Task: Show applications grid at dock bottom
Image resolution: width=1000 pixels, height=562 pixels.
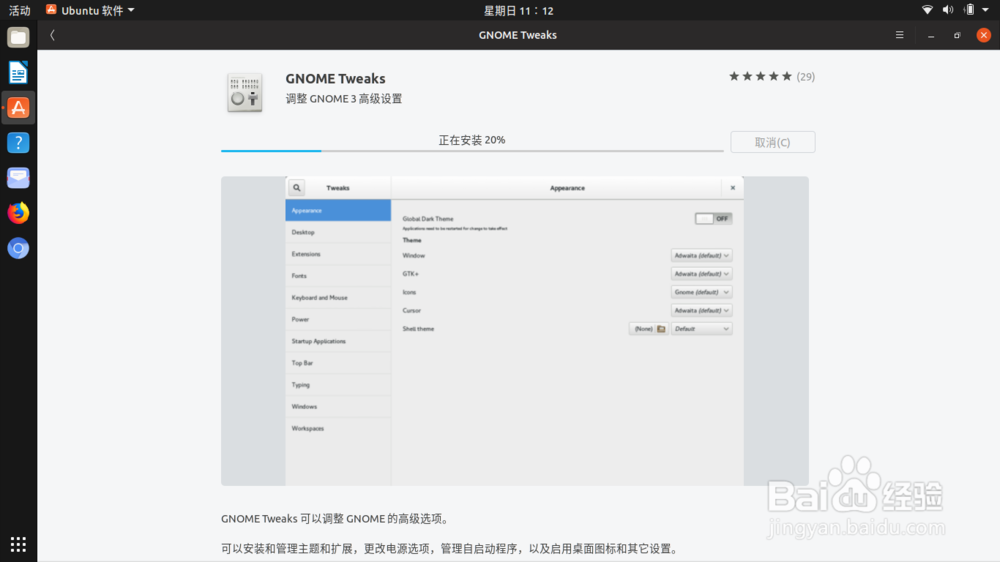Action: click(18, 544)
